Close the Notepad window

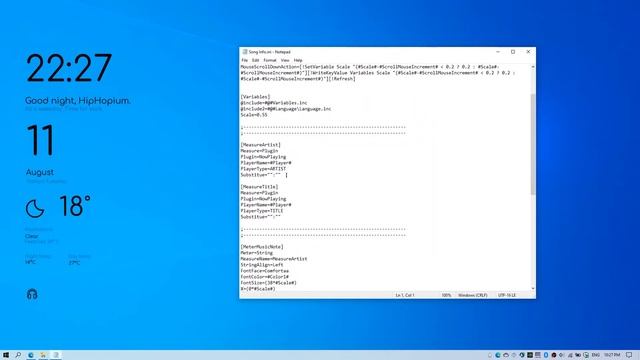coord(528,52)
